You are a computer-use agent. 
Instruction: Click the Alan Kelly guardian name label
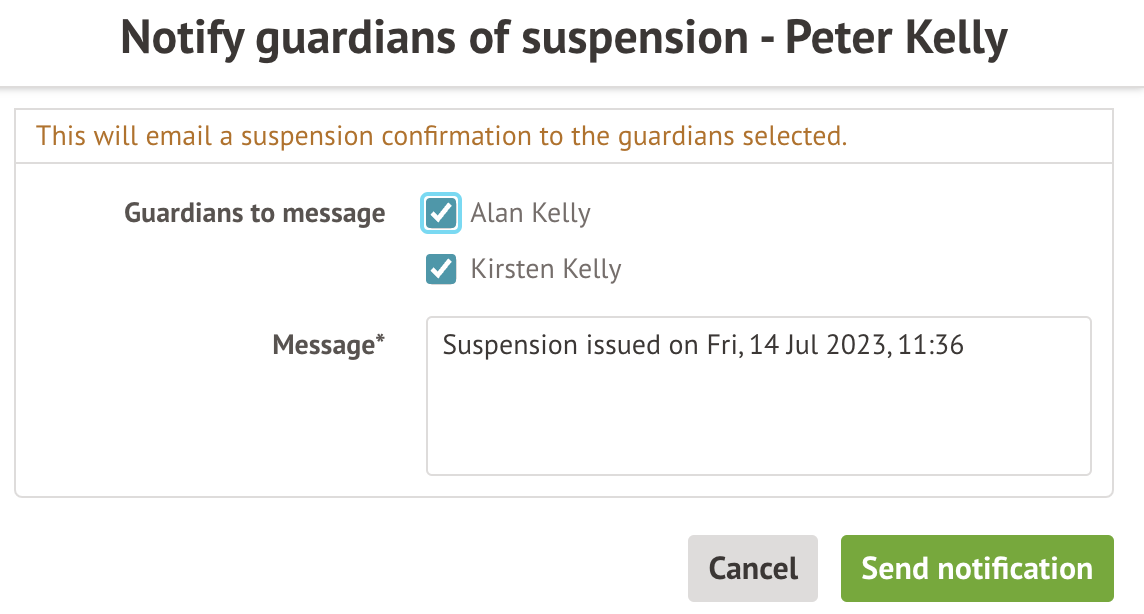click(530, 213)
